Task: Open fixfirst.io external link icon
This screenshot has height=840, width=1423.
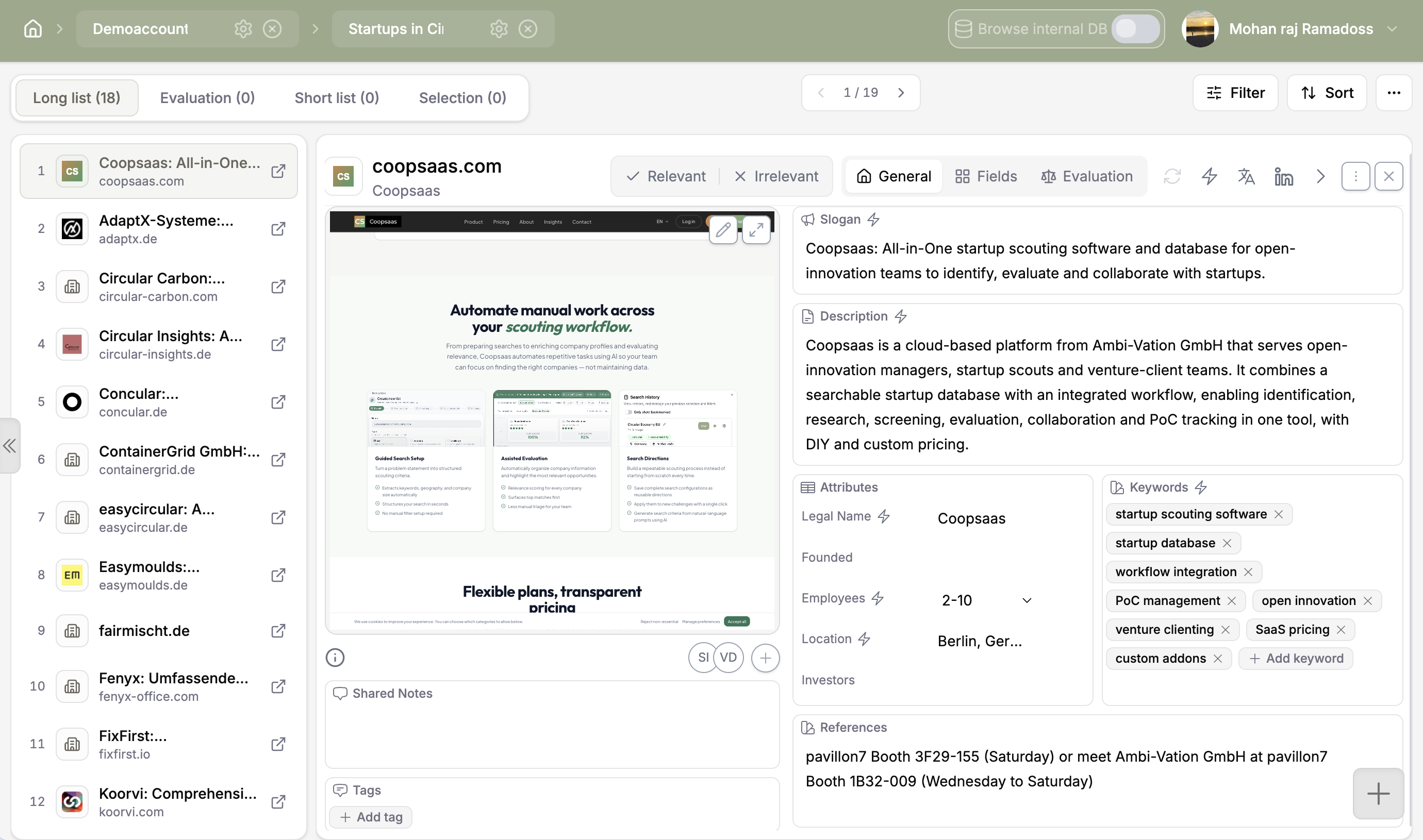Action: pos(278,744)
